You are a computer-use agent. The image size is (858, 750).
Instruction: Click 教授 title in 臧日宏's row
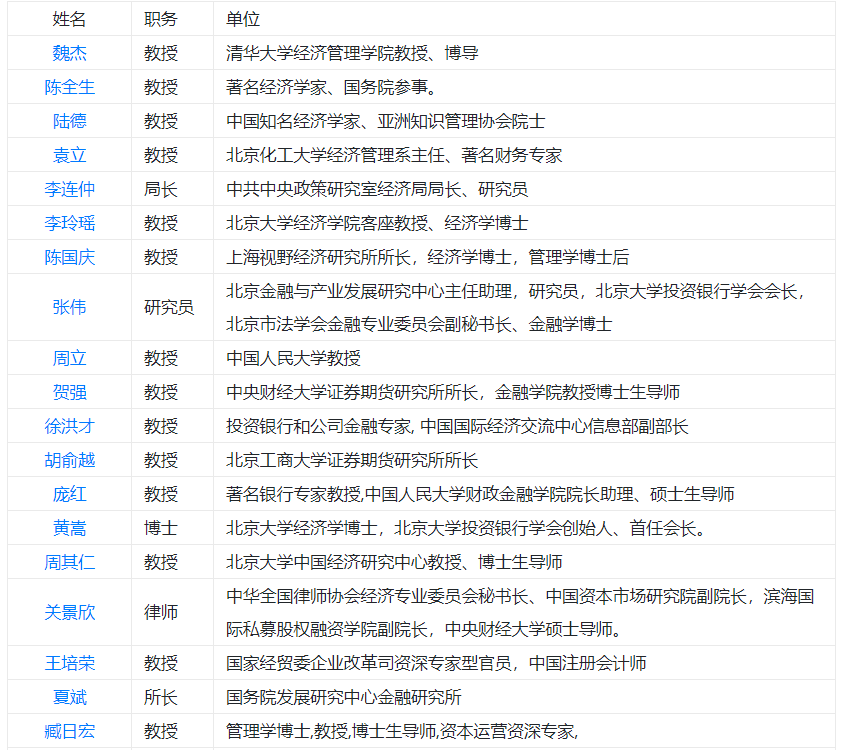click(x=161, y=731)
